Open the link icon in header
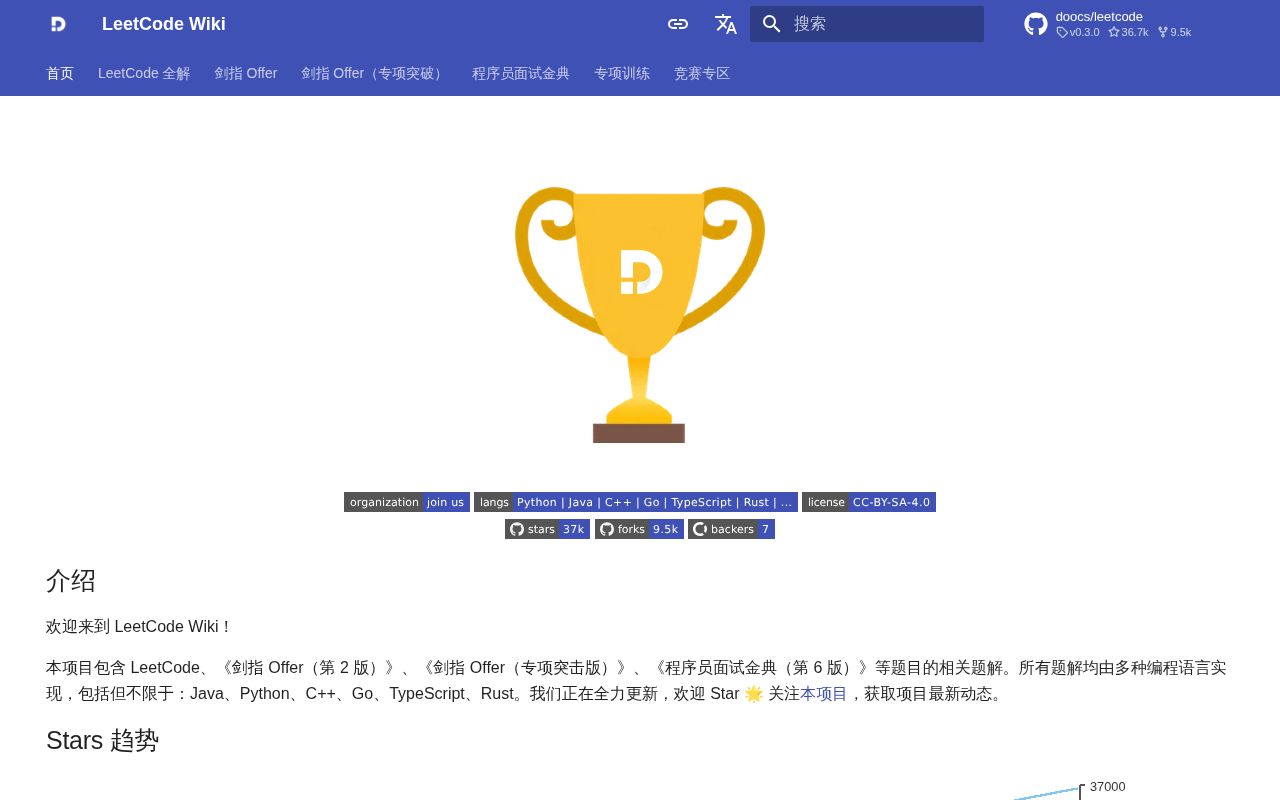1280x800 pixels. (678, 24)
